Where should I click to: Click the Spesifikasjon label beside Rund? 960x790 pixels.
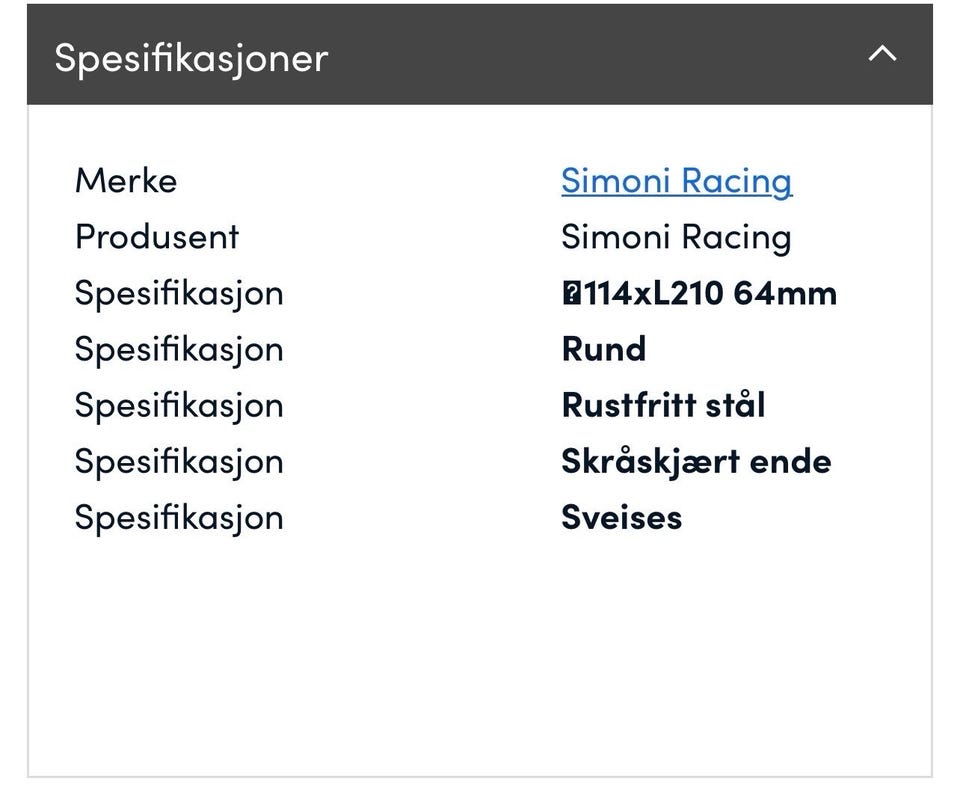coord(179,349)
